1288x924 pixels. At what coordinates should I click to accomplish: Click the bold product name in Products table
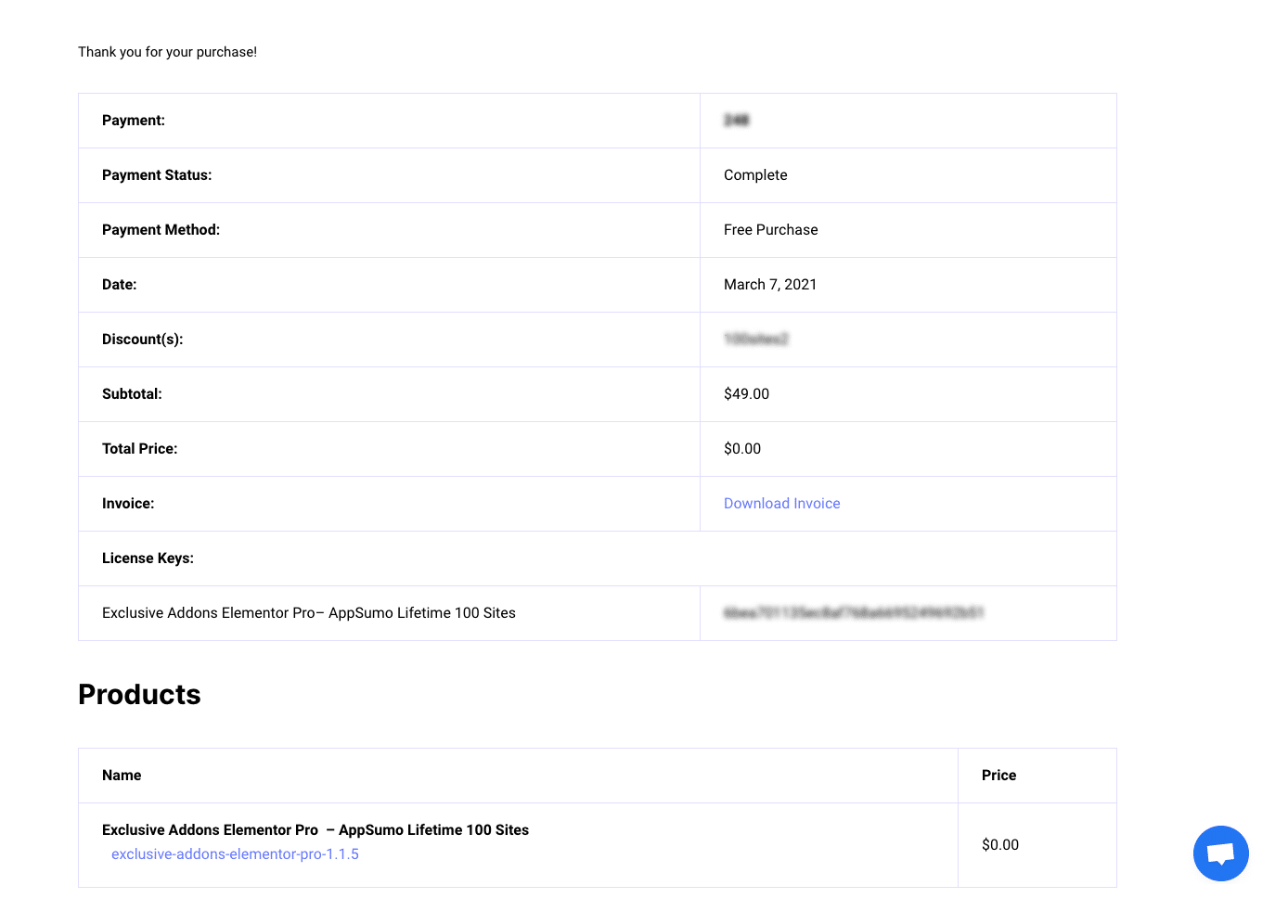(x=316, y=830)
